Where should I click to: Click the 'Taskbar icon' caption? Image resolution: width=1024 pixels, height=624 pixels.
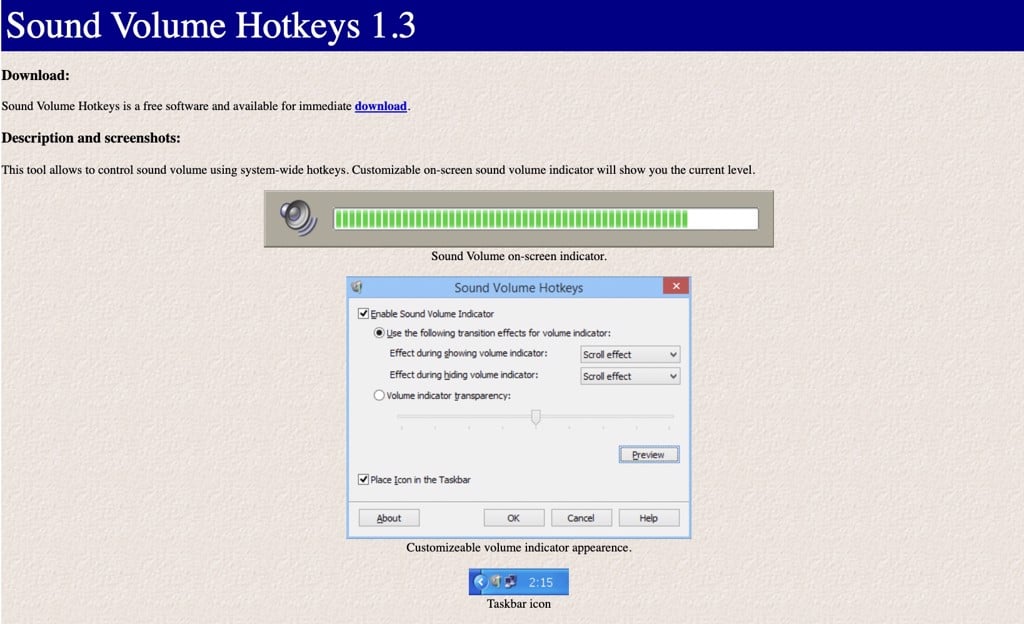tap(519, 604)
